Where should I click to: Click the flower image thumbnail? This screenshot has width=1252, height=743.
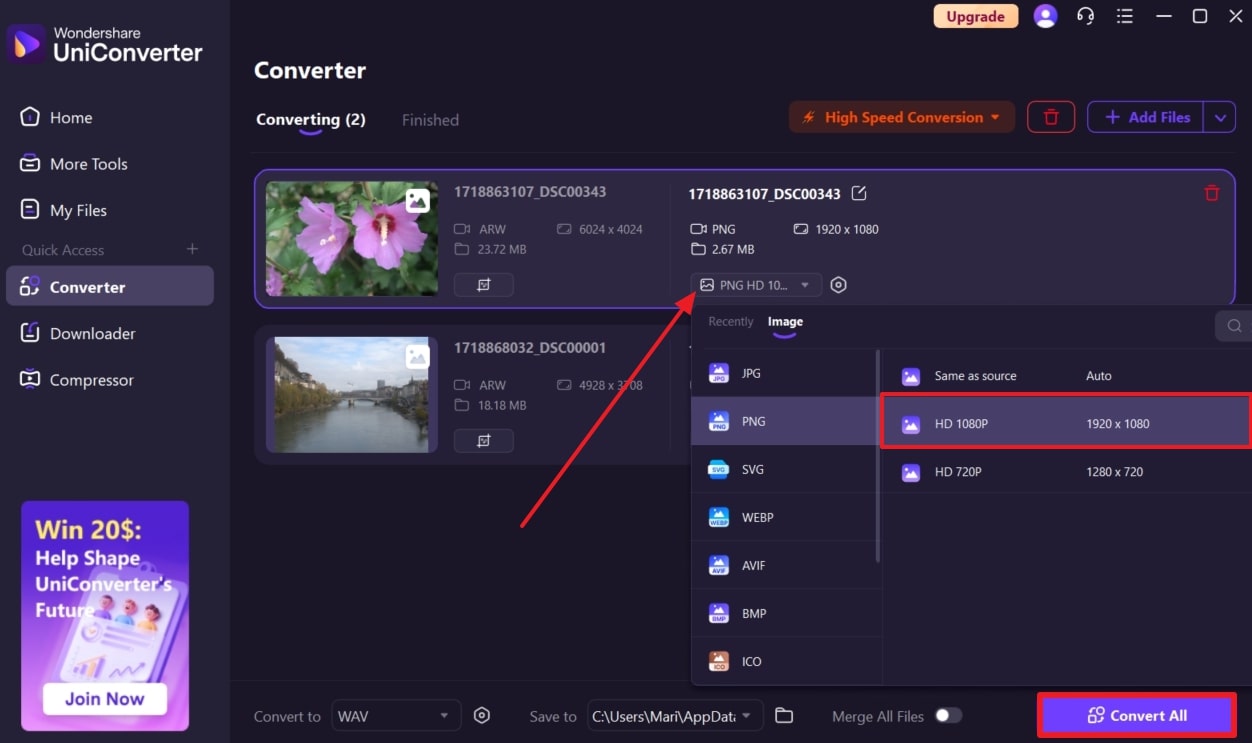coord(352,238)
